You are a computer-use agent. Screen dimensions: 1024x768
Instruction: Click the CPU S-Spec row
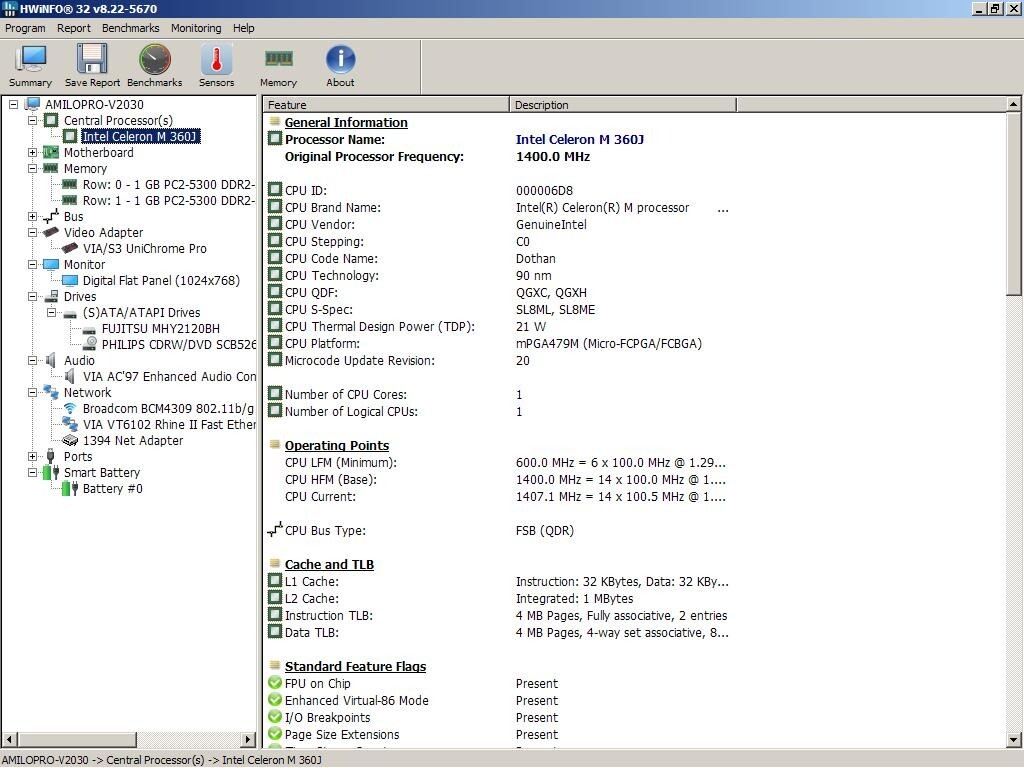pos(498,310)
